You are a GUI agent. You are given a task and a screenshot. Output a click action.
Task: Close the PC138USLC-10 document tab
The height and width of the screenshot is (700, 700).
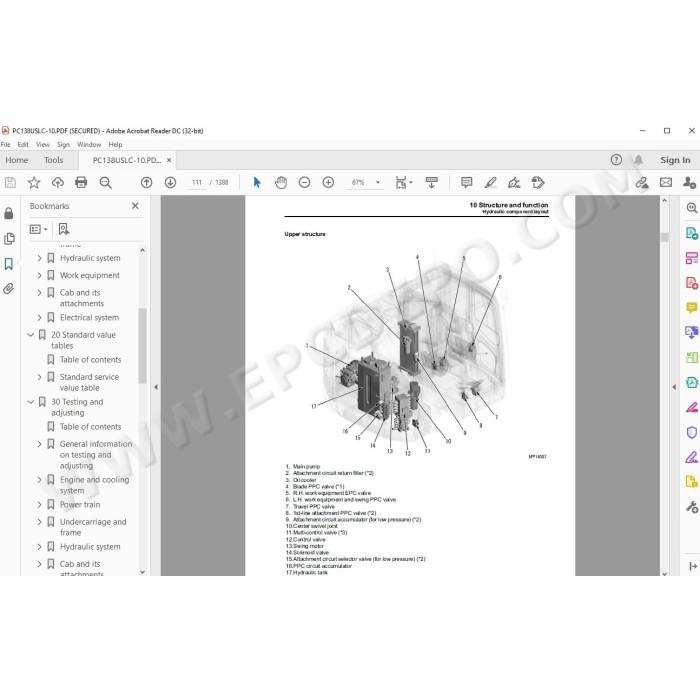click(x=169, y=160)
